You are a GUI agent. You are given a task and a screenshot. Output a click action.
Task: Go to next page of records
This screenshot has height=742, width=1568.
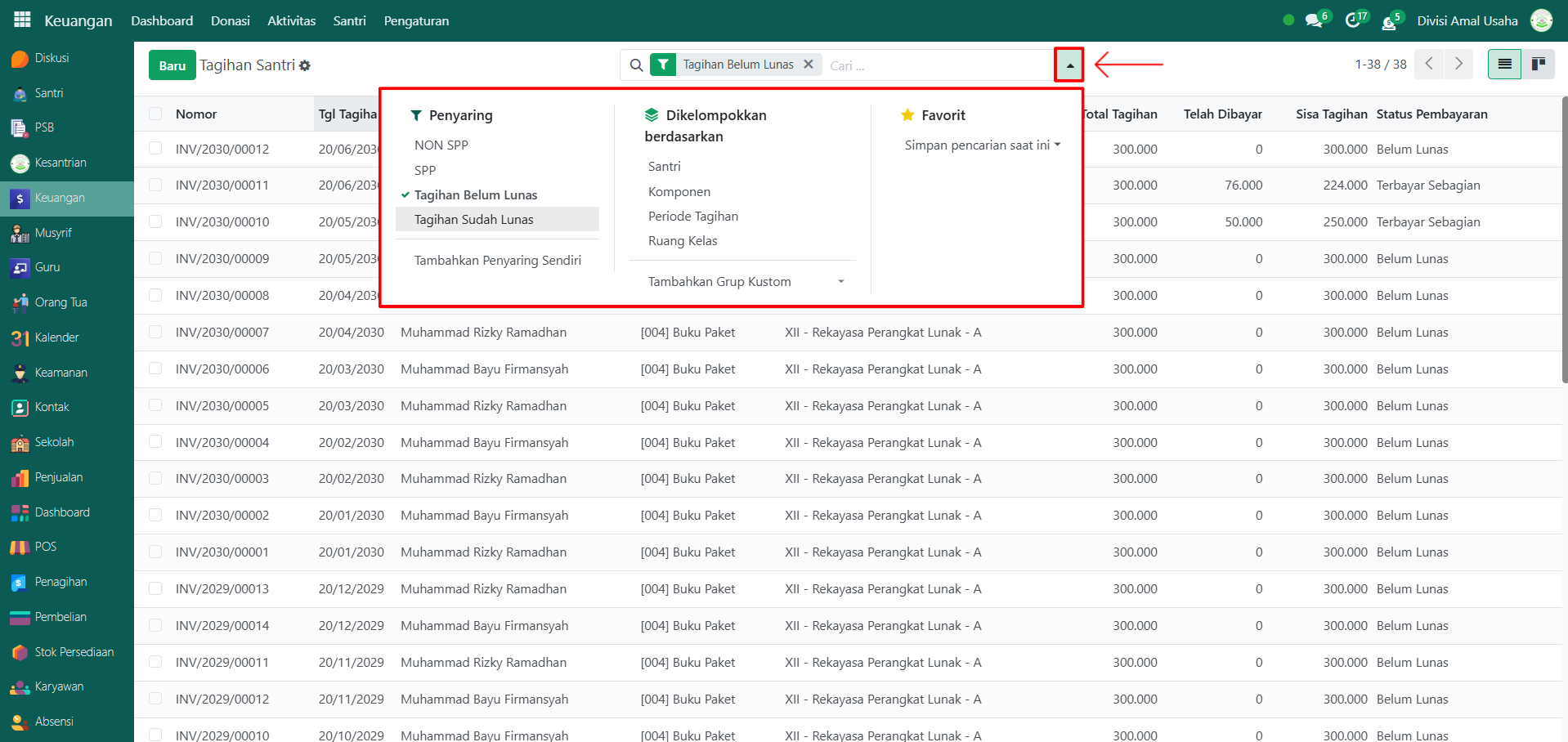pos(1458,64)
